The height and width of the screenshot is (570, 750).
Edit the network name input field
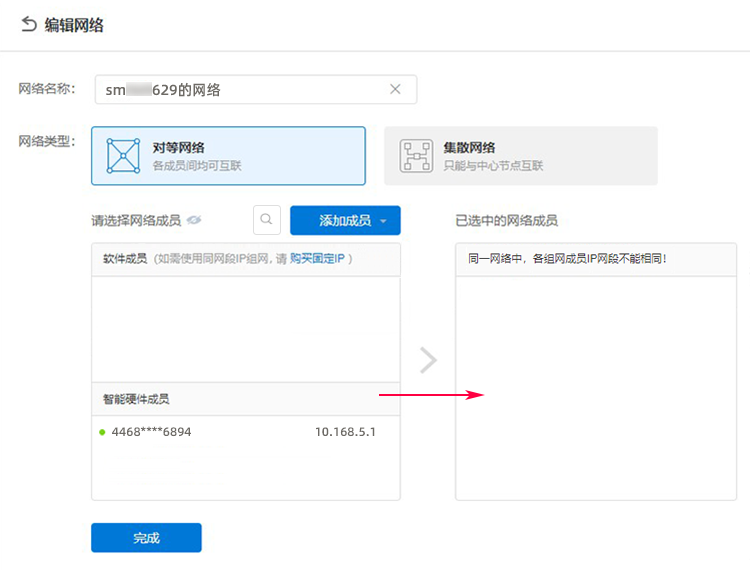click(256, 89)
